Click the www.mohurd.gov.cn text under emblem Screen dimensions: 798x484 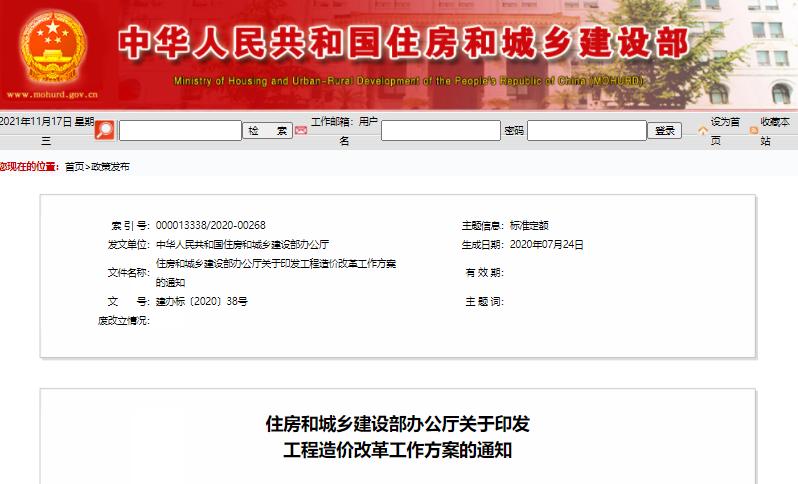coord(52,95)
